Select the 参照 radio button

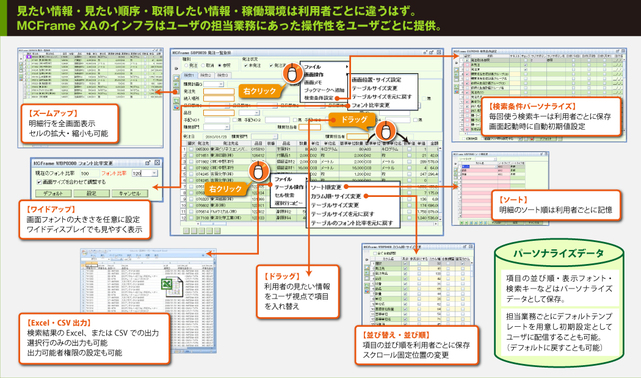point(220,65)
